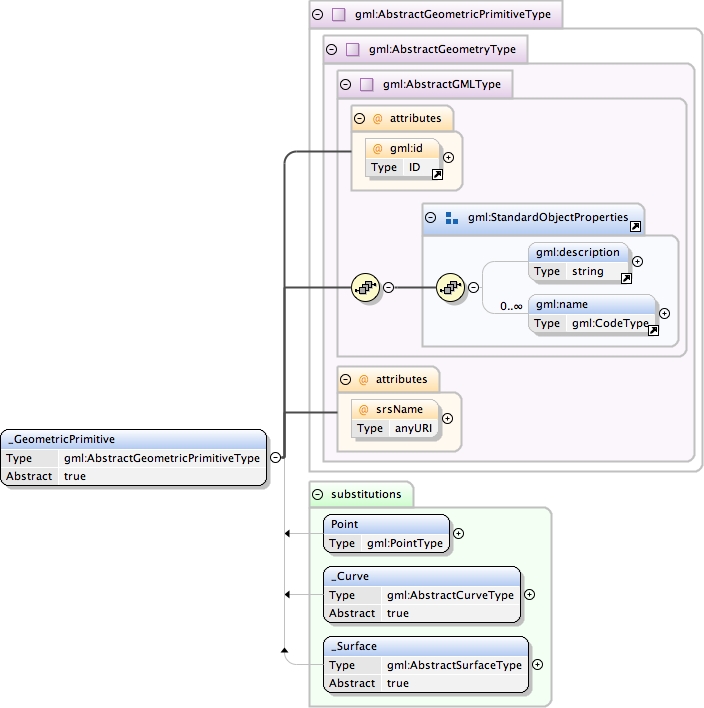The width and height of the screenshot is (704, 708).
Task: Collapse _GeometricPrimitive element content
Action: 275,457
